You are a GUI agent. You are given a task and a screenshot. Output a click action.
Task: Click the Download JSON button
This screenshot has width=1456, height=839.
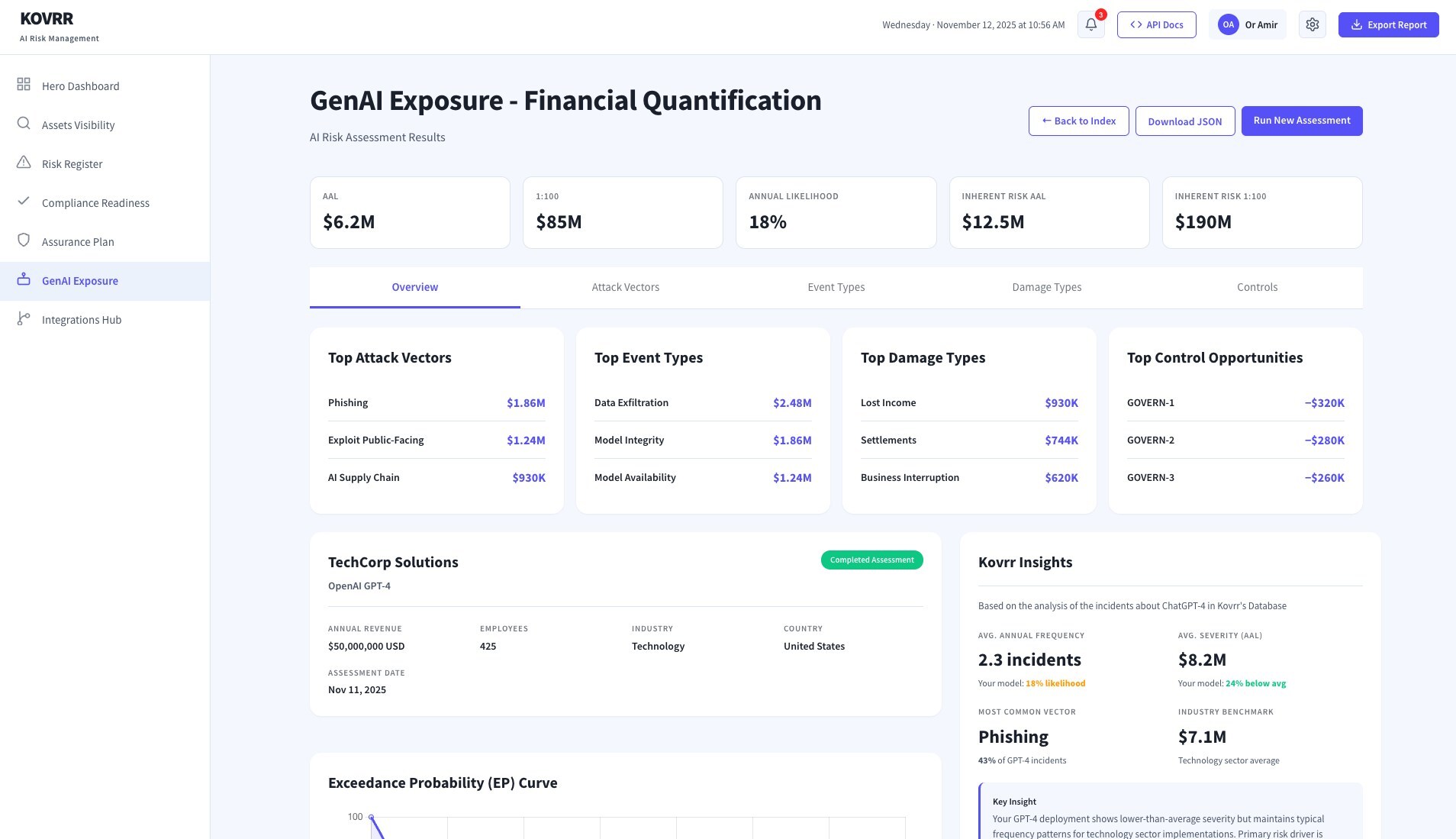[x=1184, y=121]
